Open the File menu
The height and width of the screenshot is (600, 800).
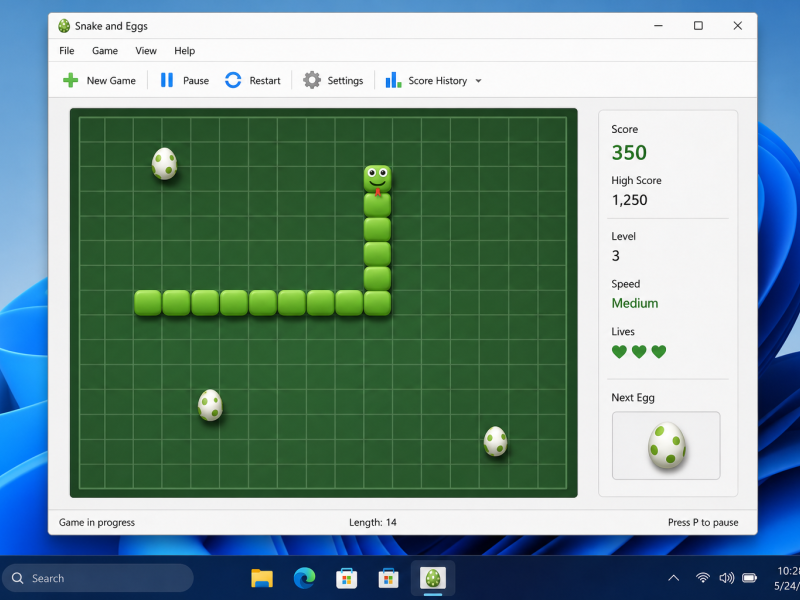click(x=66, y=51)
